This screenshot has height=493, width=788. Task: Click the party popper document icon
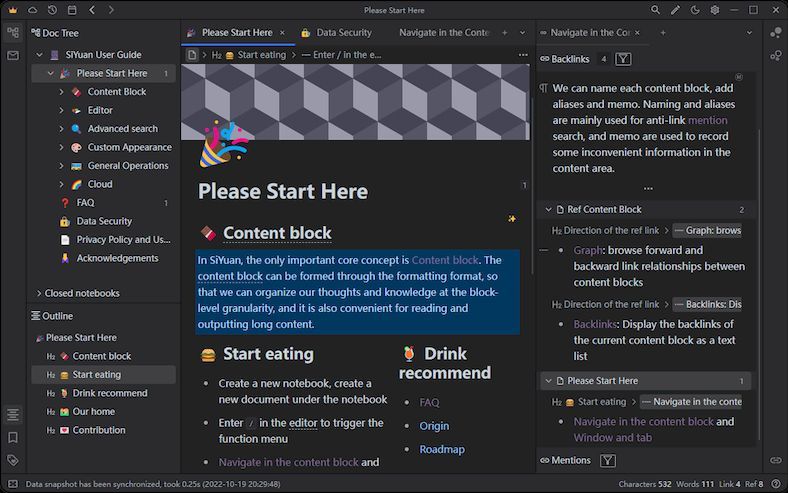[x=223, y=144]
